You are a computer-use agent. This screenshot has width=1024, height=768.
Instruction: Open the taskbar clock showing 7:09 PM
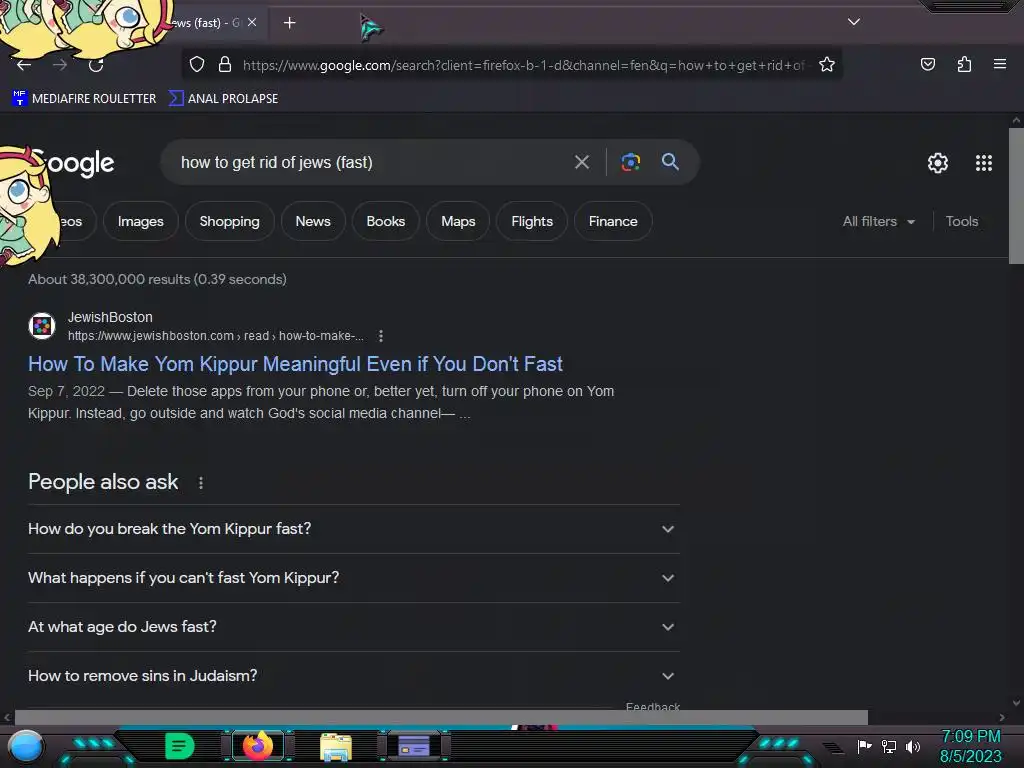(970, 746)
